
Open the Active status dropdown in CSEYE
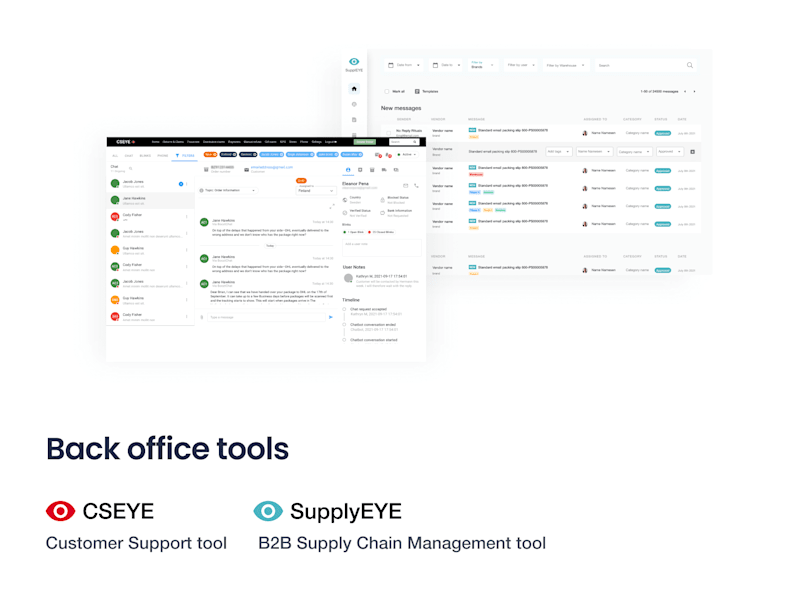[407, 155]
